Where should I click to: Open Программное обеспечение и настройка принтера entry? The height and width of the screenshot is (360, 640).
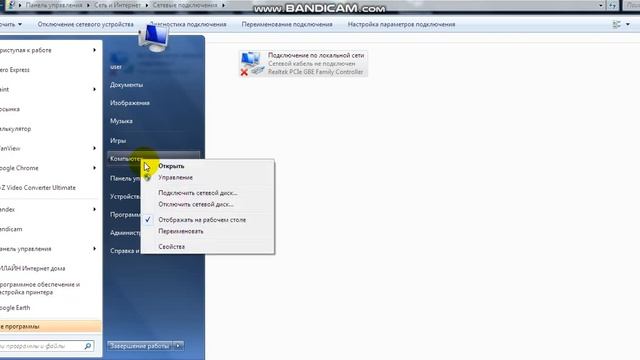40,288
